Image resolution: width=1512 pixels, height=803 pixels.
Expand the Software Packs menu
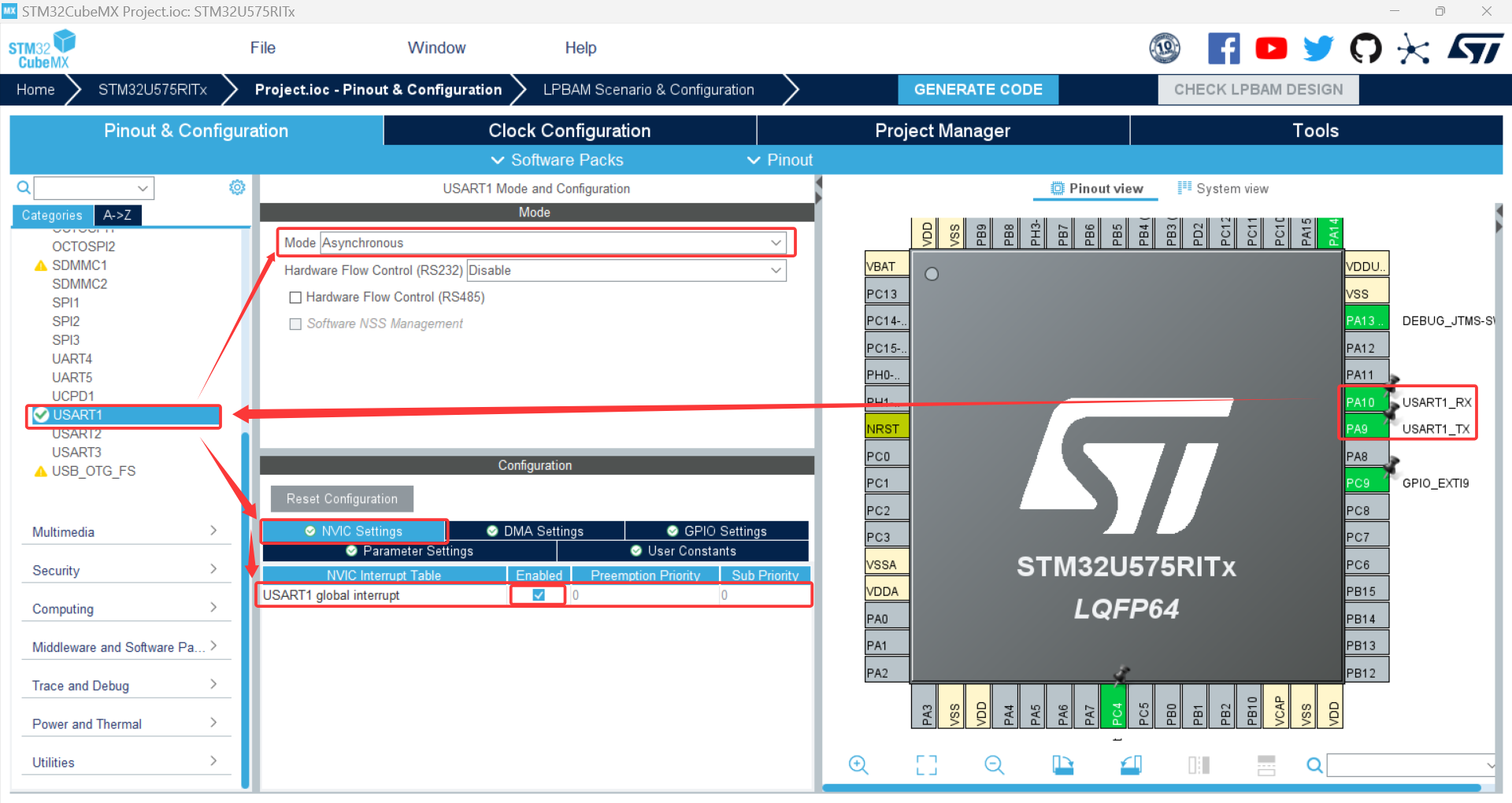coord(558,160)
